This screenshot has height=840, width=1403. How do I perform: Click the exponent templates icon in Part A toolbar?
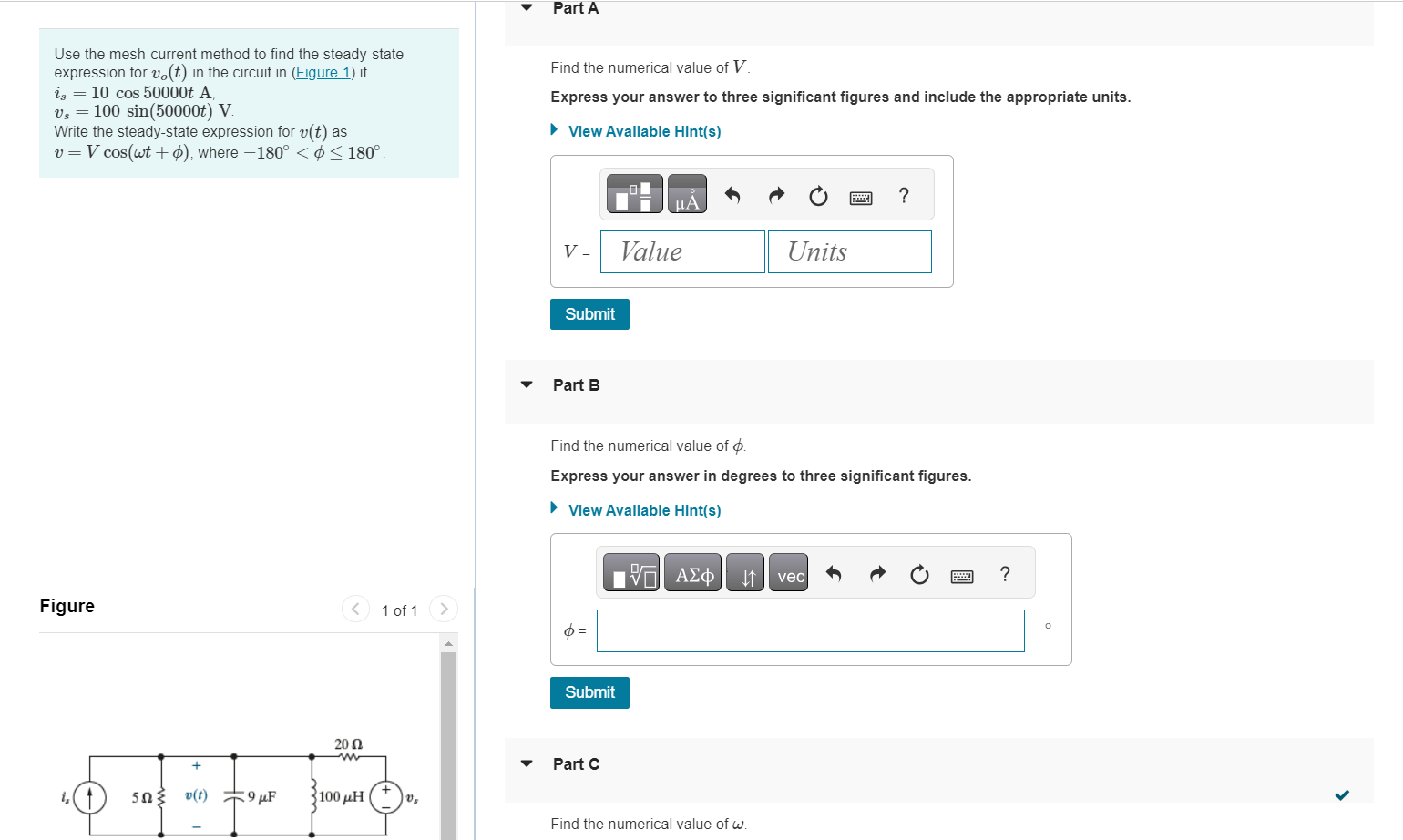click(x=634, y=193)
